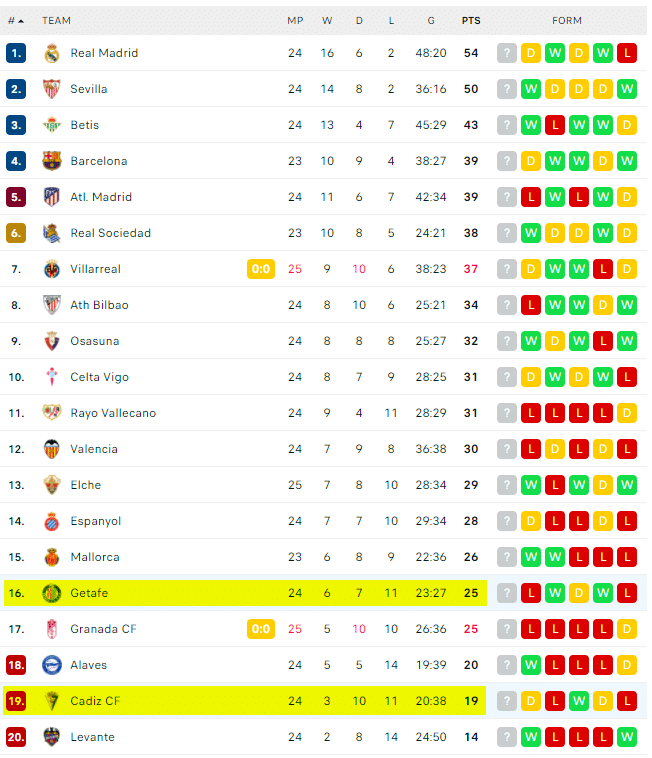Click Granada CF's live 0:0 score badge
Viewport: 652px width, 758px height.
pyautogui.click(x=261, y=629)
